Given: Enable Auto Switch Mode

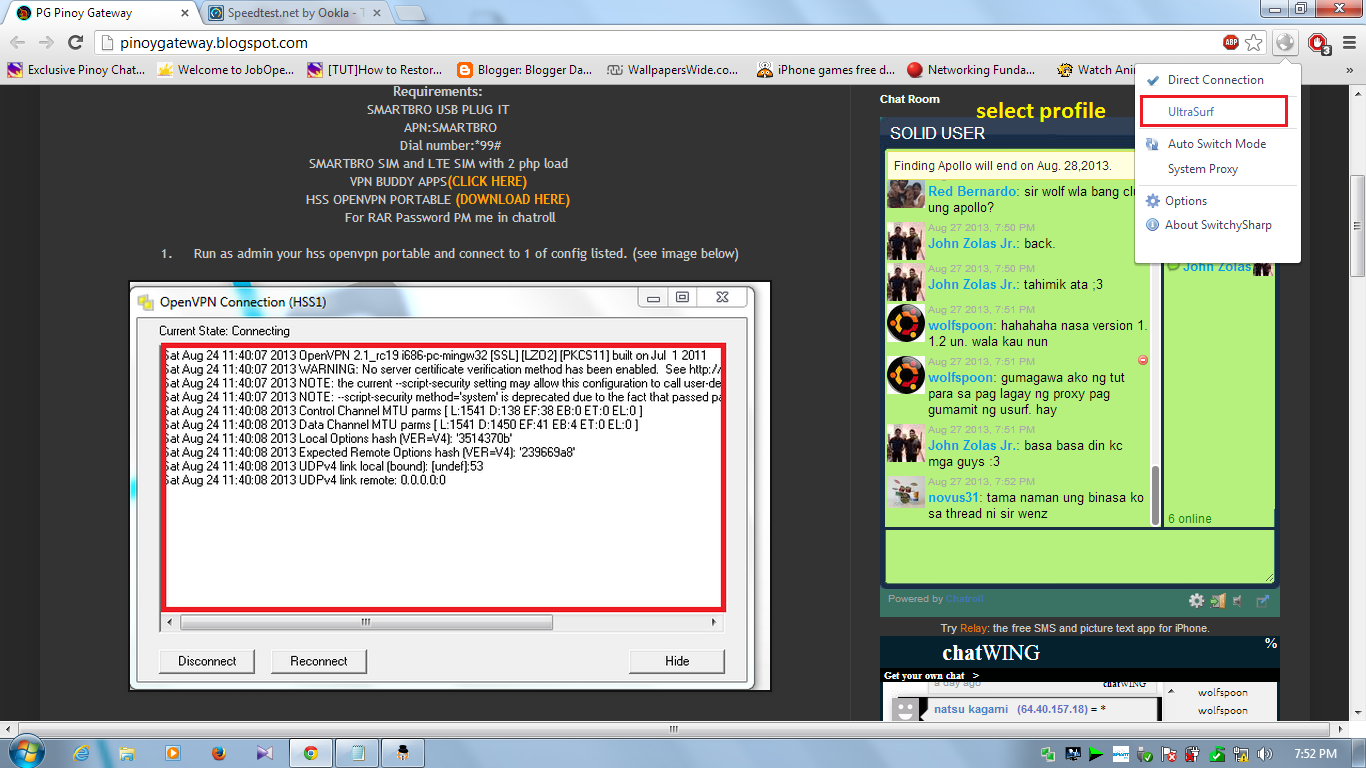Looking at the screenshot, I should 1217,144.
